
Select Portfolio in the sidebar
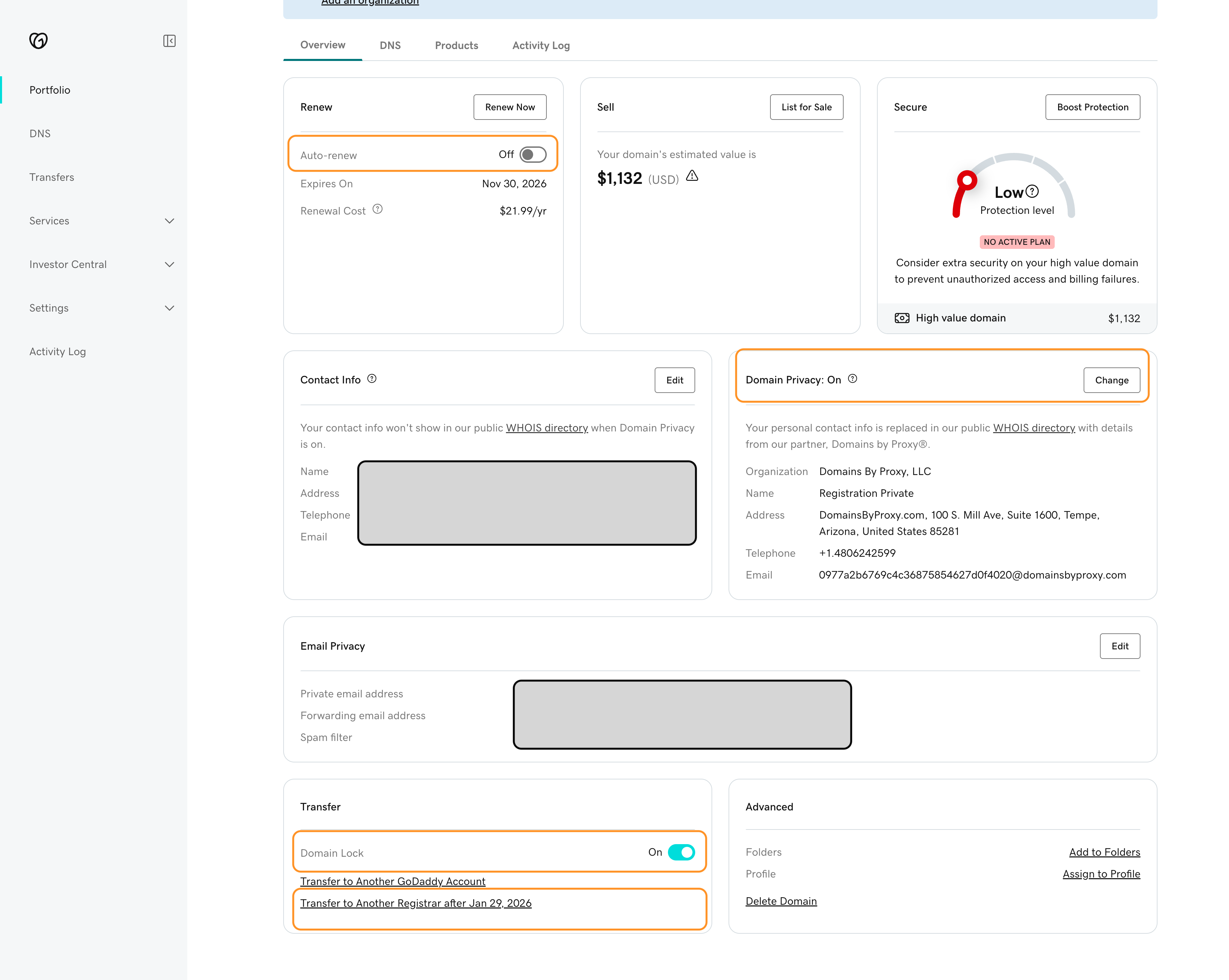[x=50, y=90]
